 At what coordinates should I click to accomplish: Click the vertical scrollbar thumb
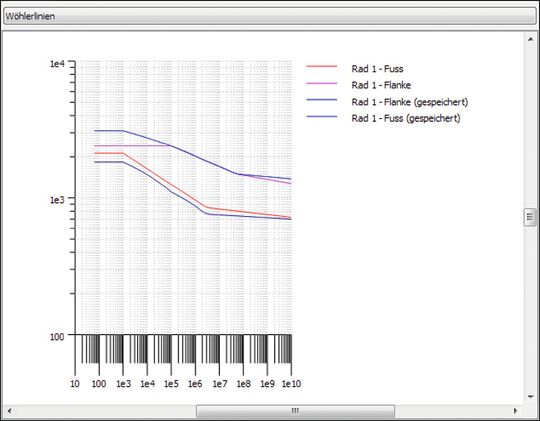point(530,217)
